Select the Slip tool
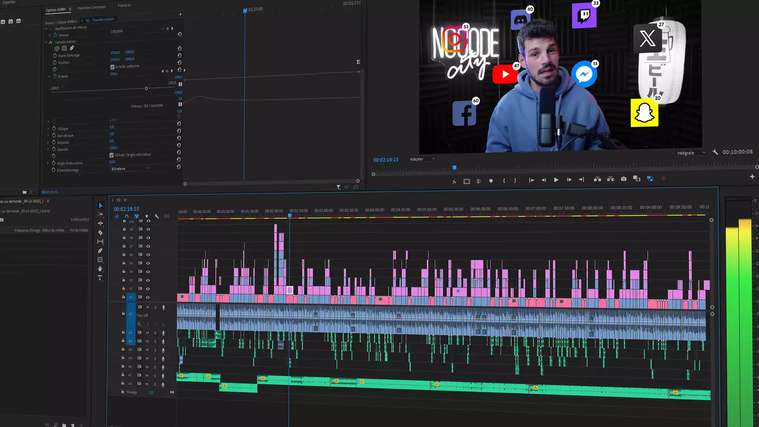The height and width of the screenshot is (427, 759). (x=100, y=242)
